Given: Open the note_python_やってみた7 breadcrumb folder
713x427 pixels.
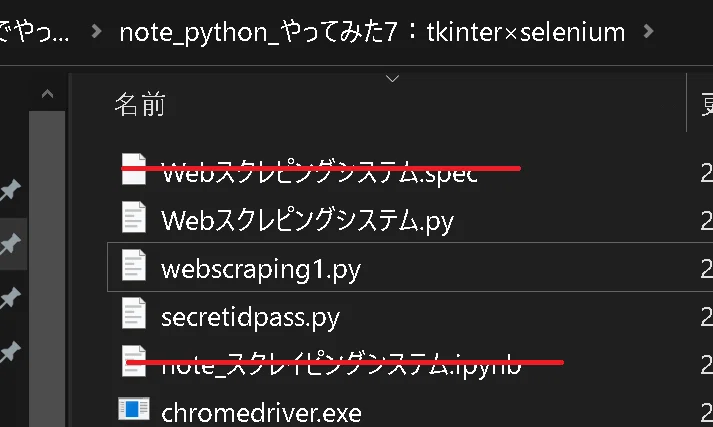Looking at the screenshot, I should click(x=372, y=32).
